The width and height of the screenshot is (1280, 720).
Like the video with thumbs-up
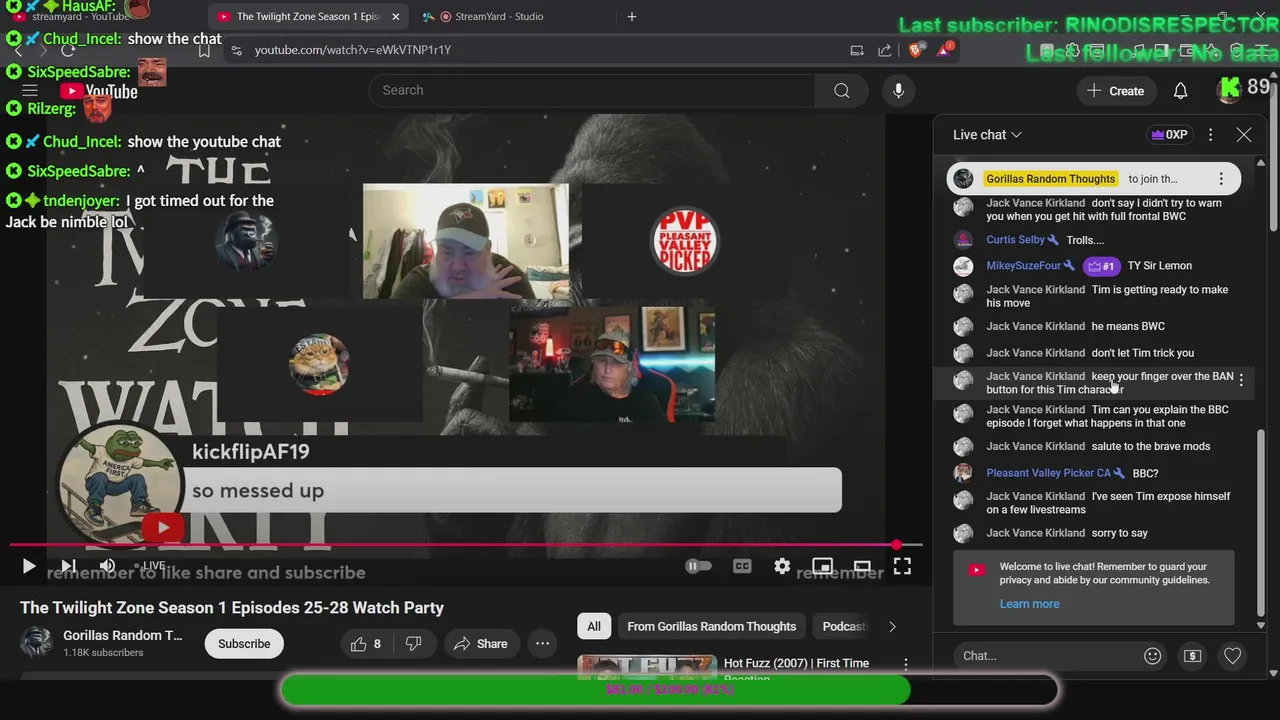(366, 644)
